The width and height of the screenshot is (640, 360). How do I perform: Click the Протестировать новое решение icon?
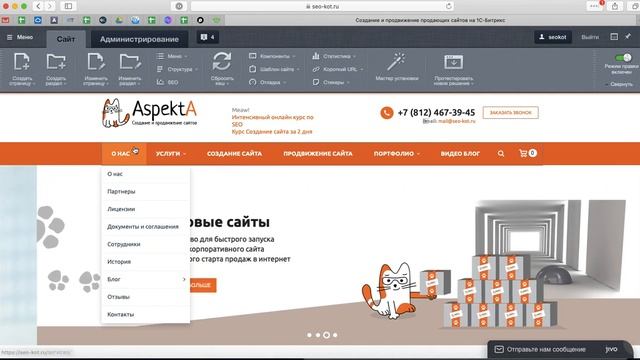(453, 62)
